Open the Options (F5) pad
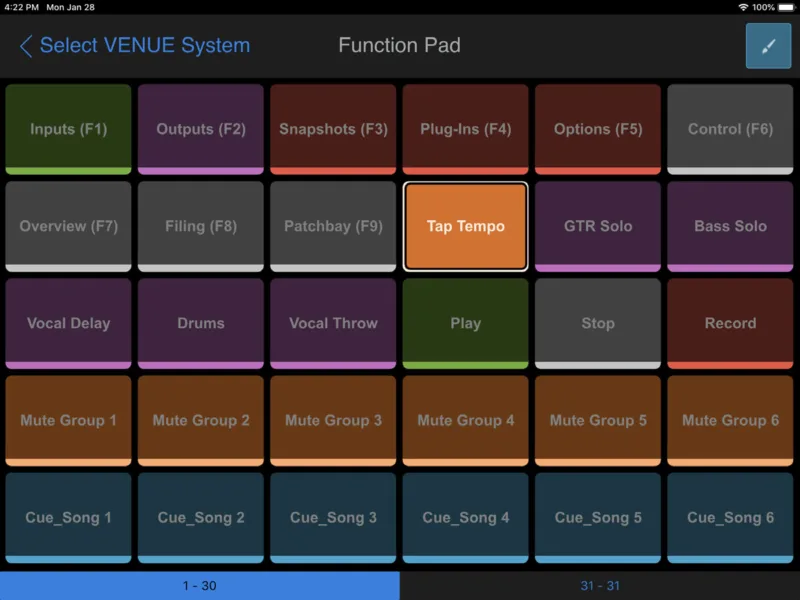This screenshot has width=800, height=600. 598,129
